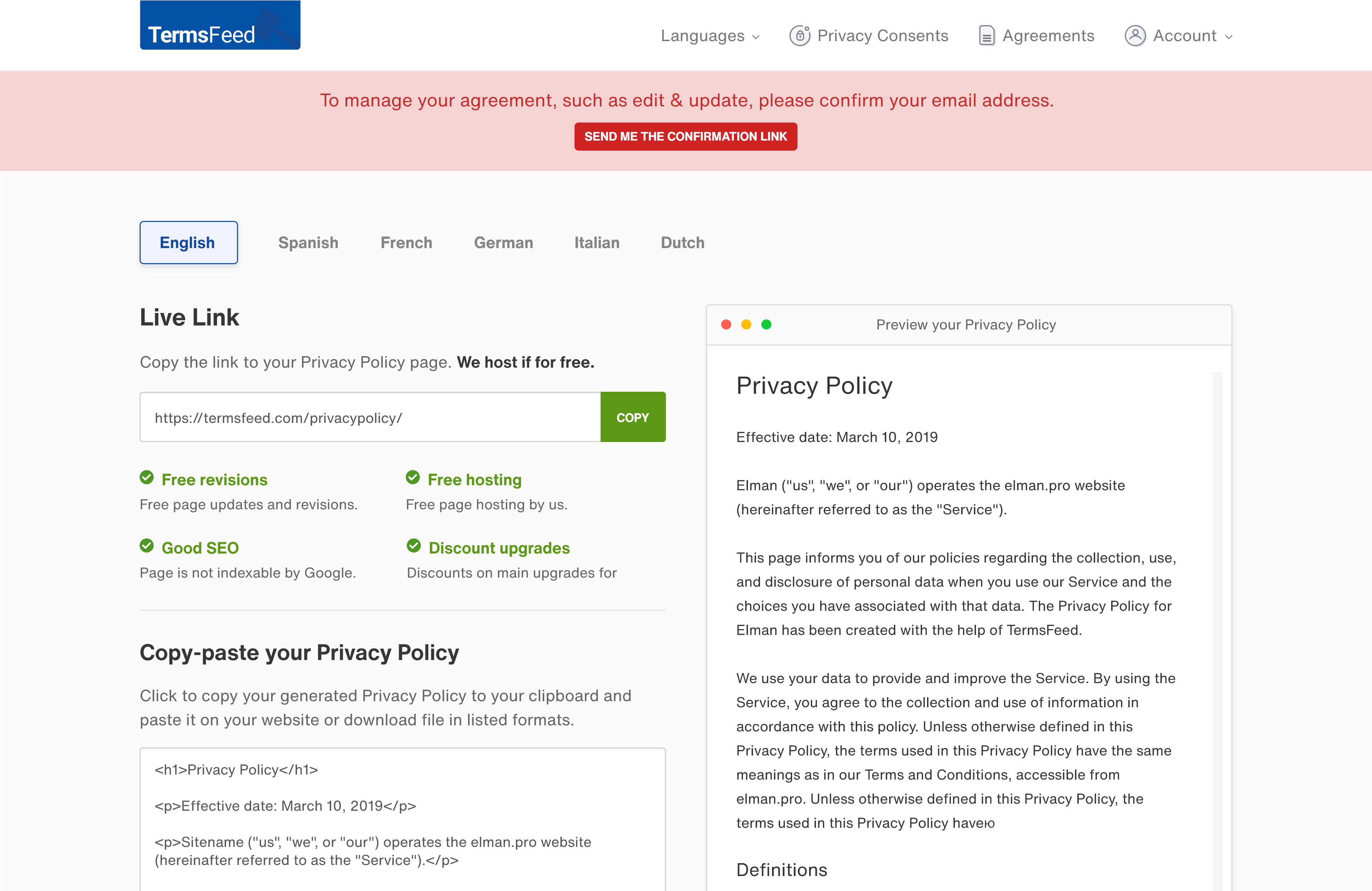Image resolution: width=1372 pixels, height=891 pixels.
Task: Click the Free hosting checkmark icon
Action: pos(413,478)
